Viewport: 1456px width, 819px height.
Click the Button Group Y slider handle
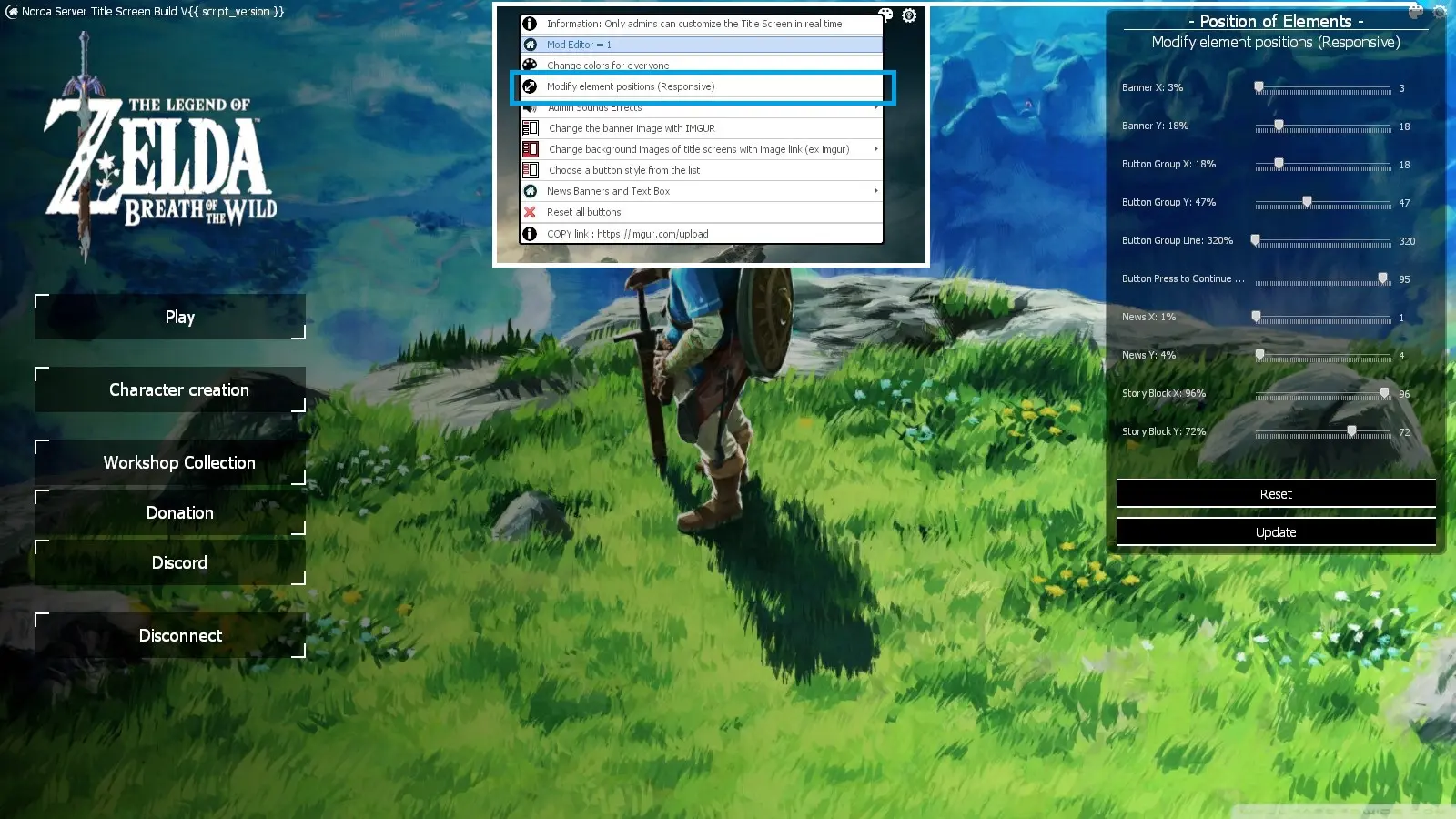tap(1307, 202)
